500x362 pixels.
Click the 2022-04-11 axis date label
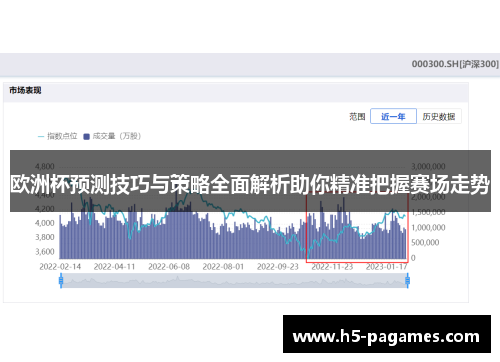[x=114, y=267]
